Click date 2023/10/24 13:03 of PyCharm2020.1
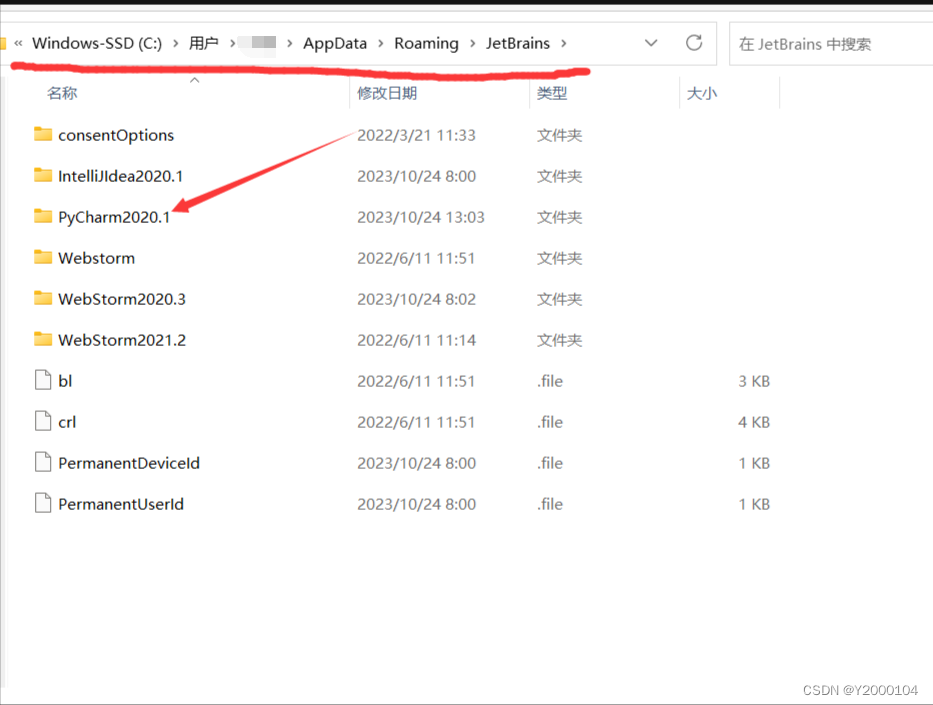Screen dimensions: 933x705 click(x=421, y=217)
